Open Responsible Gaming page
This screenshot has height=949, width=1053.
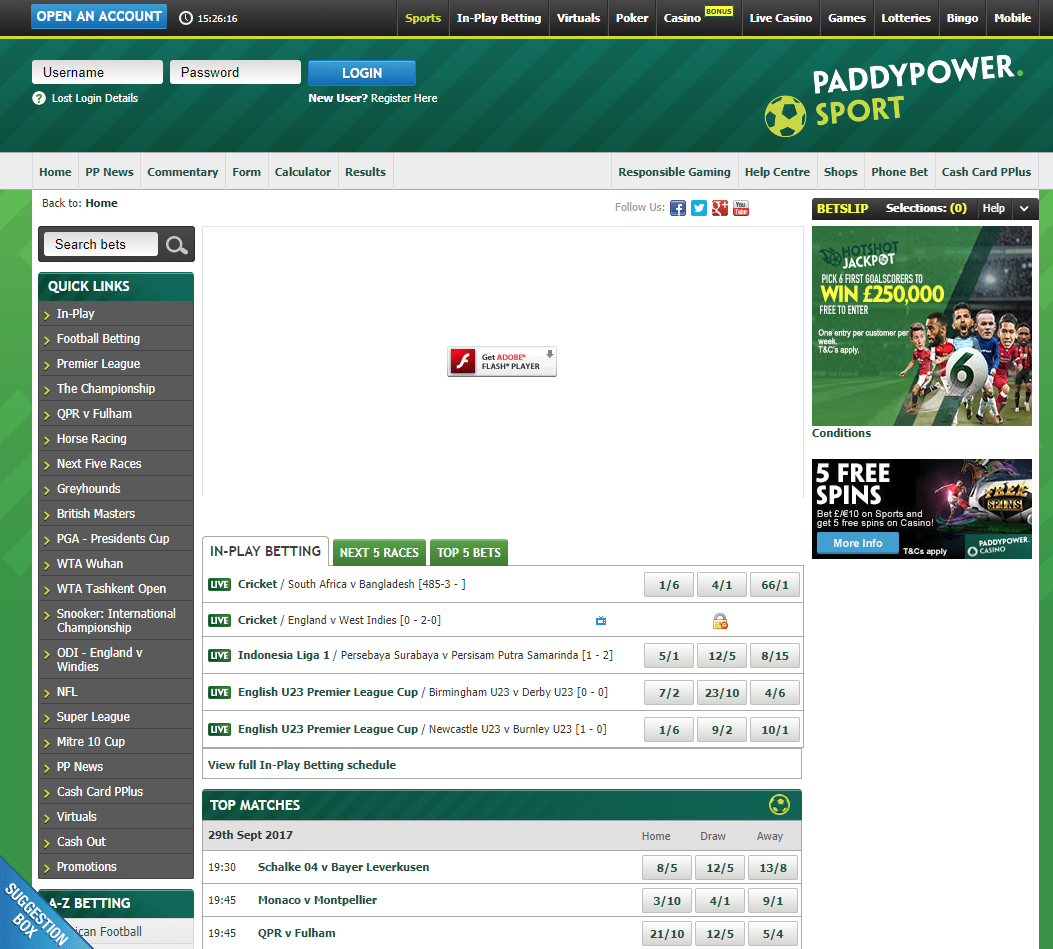pos(674,172)
